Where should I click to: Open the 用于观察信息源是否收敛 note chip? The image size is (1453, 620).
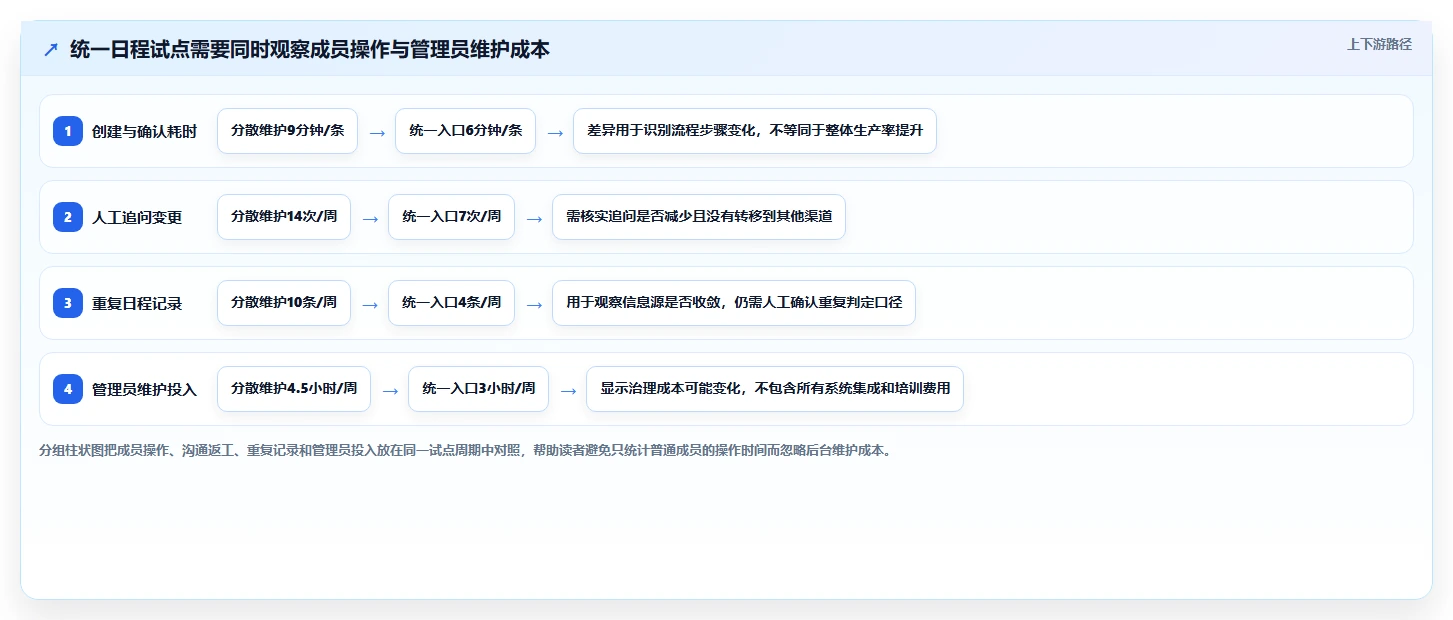(x=734, y=303)
